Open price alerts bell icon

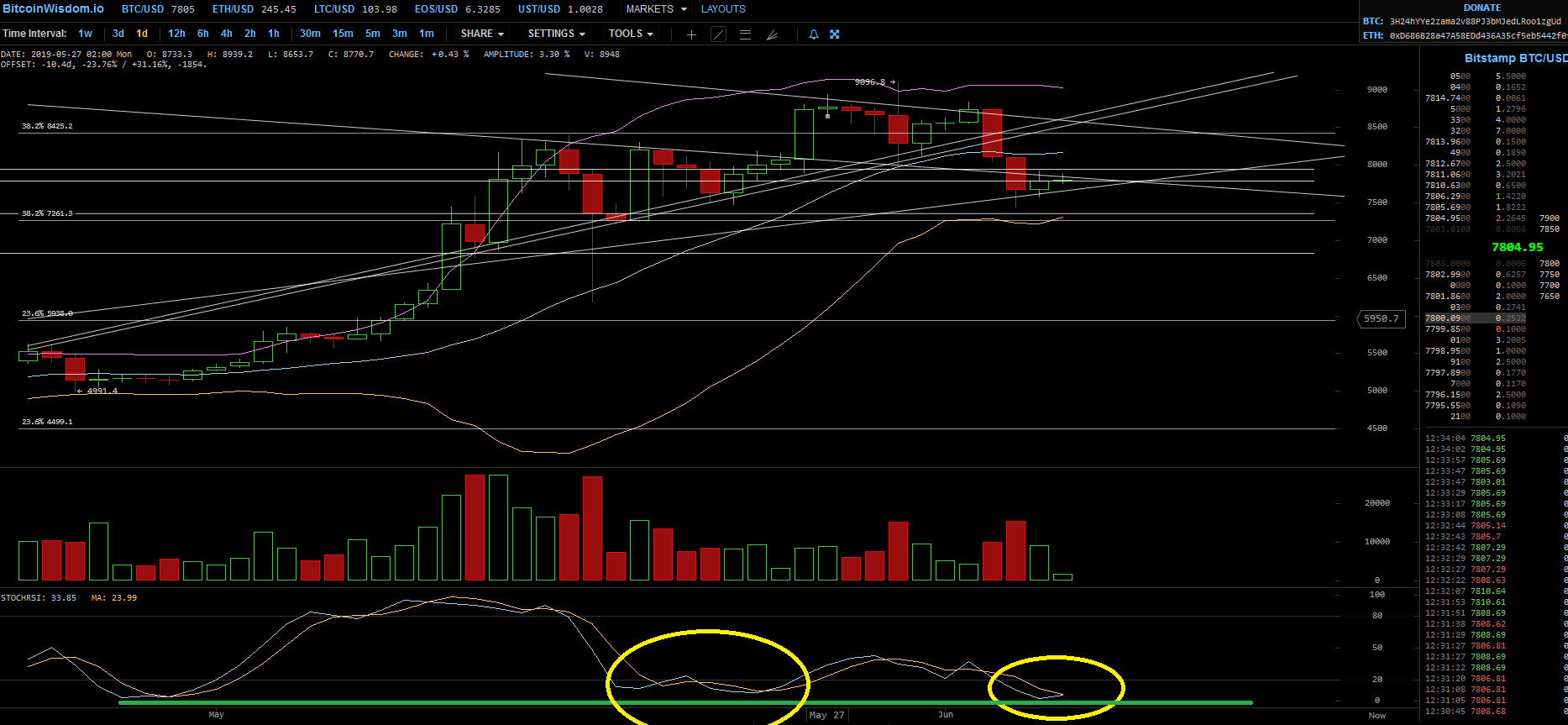[x=813, y=34]
